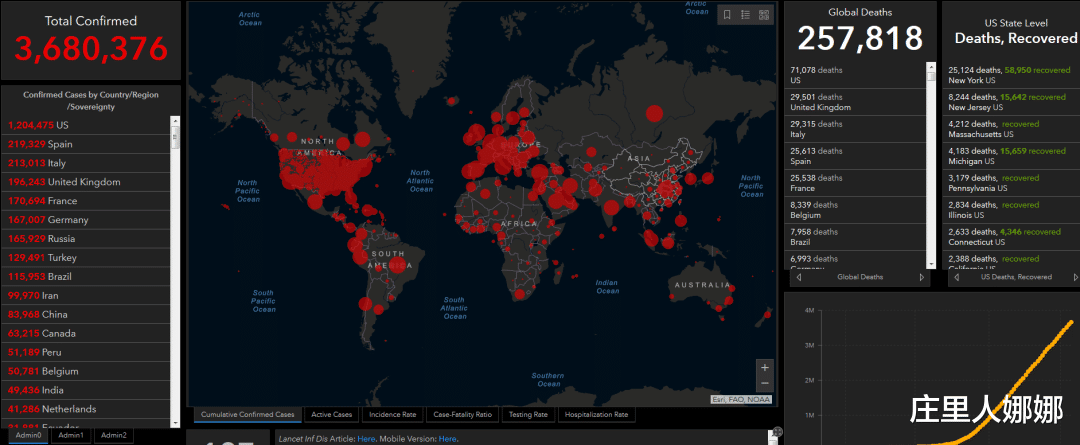Click scroll-up arrow of Global Deaths list
The height and width of the screenshot is (445, 1080).
931,67
